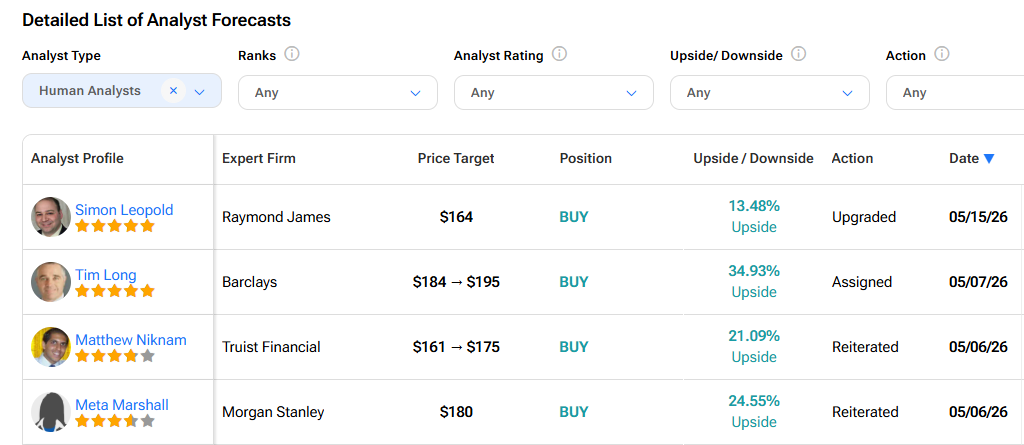Click the info icon next to Ranks
Screen dimensions: 1024x445
click(x=292, y=54)
